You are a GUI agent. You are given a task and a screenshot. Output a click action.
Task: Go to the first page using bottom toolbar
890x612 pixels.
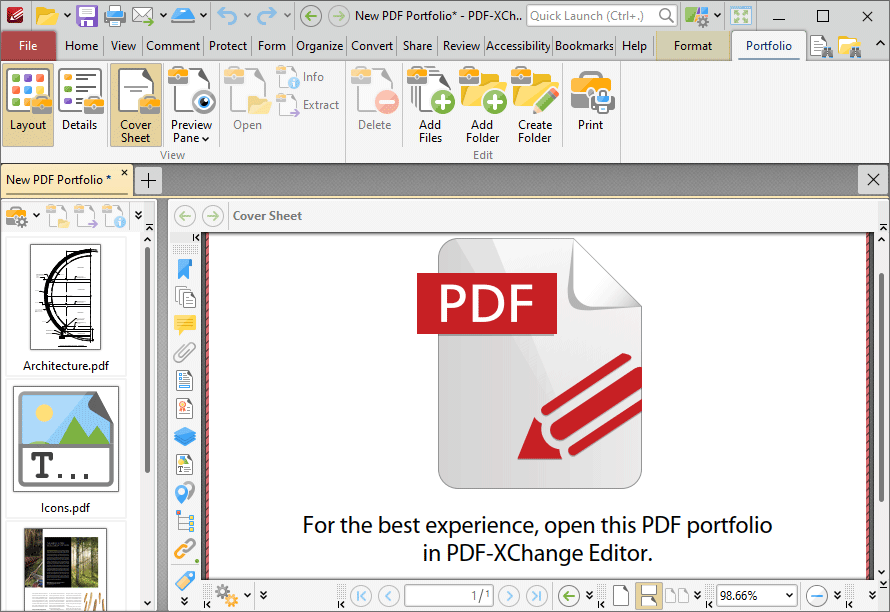[x=360, y=596]
